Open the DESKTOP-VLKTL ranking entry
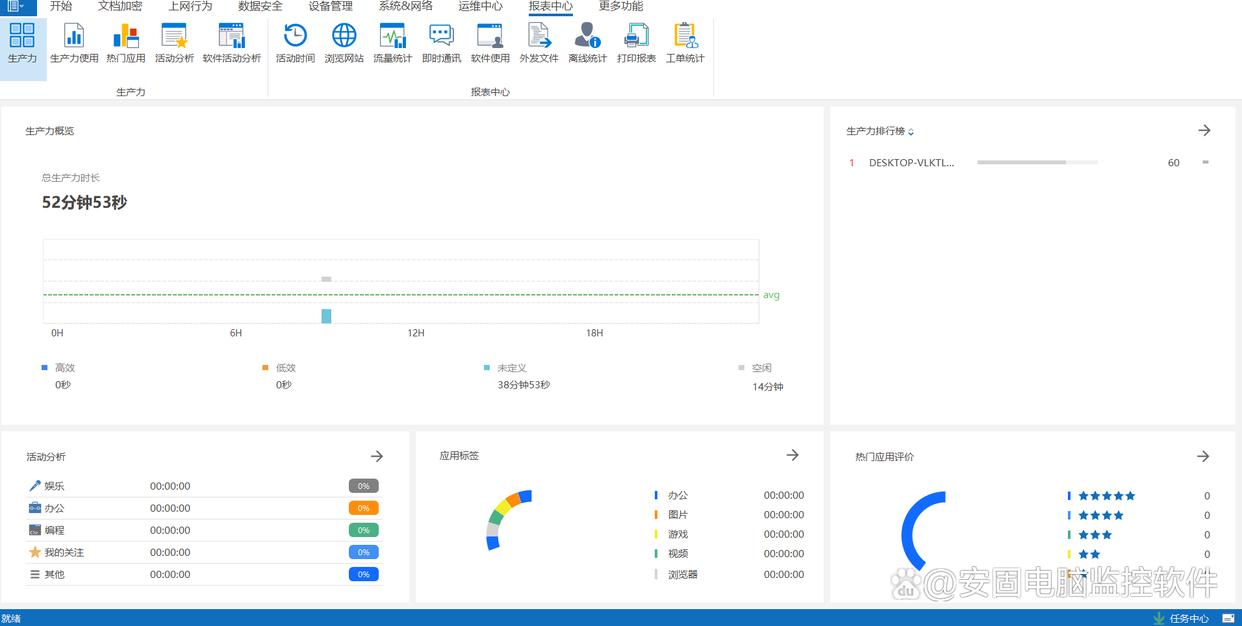Screen dimensions: 1242x626 911,162
